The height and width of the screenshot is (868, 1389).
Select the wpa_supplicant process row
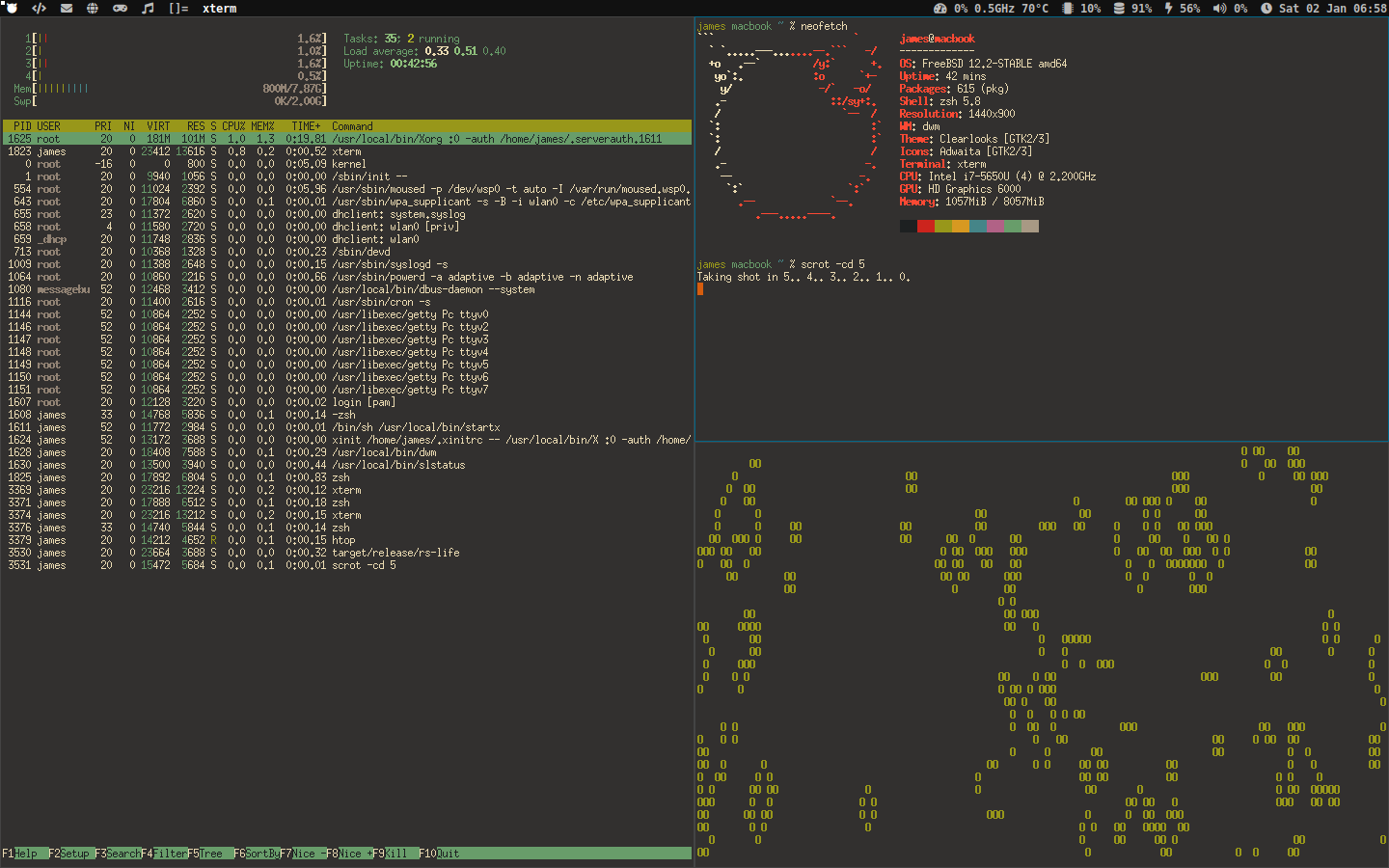click(x=347, y=202)
